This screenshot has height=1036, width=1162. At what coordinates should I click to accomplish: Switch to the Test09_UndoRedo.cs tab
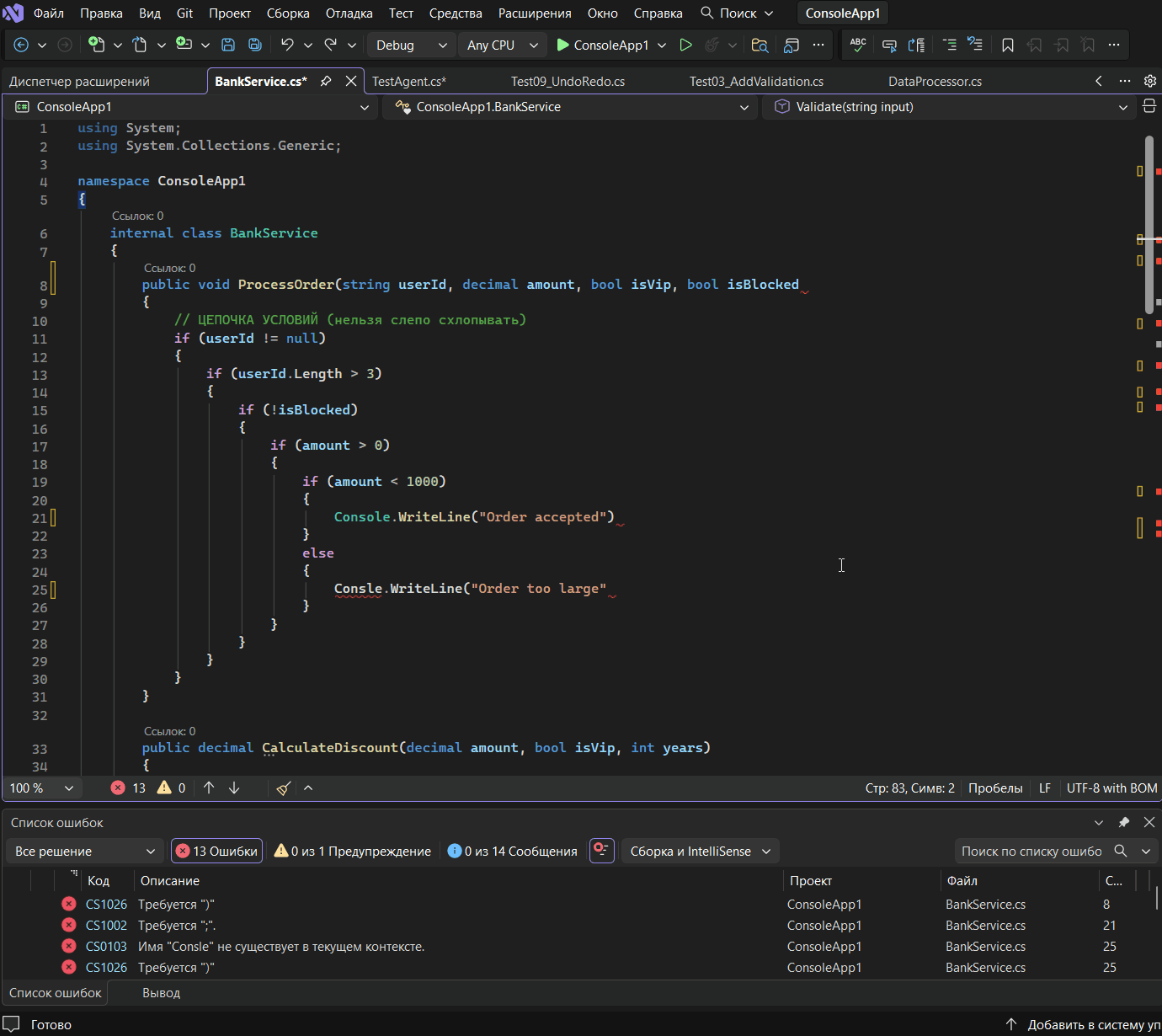click(x=568, y=81)
